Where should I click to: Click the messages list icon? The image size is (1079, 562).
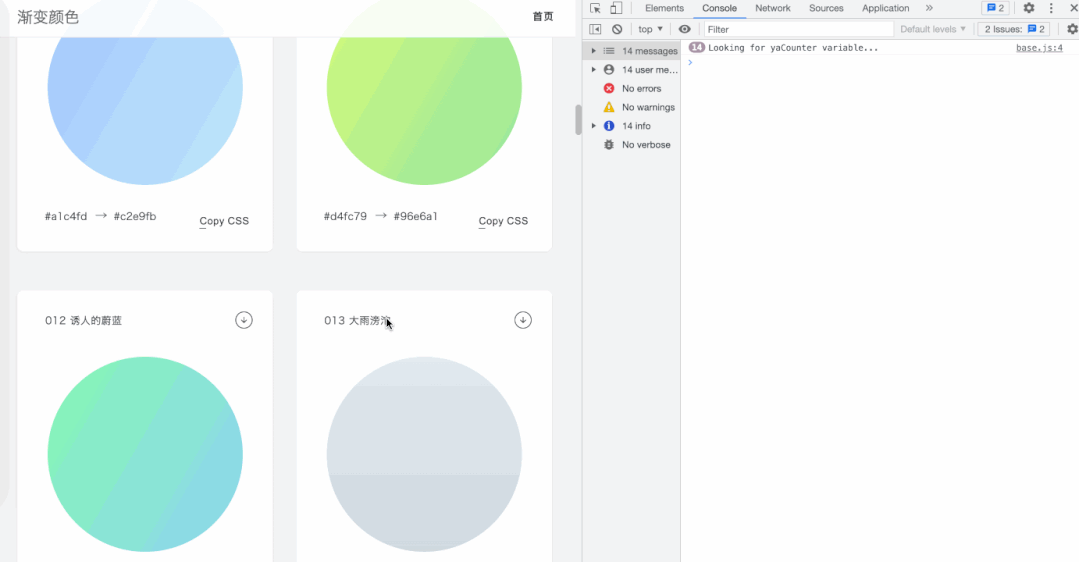609,51
